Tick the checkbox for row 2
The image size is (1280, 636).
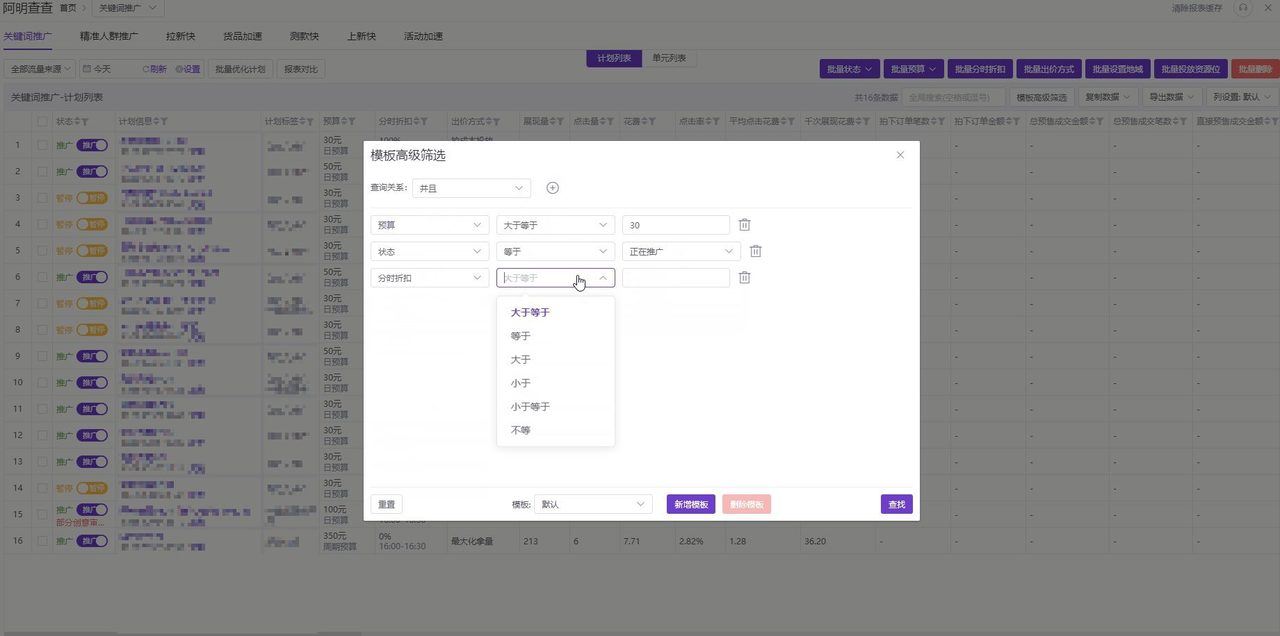42,171
